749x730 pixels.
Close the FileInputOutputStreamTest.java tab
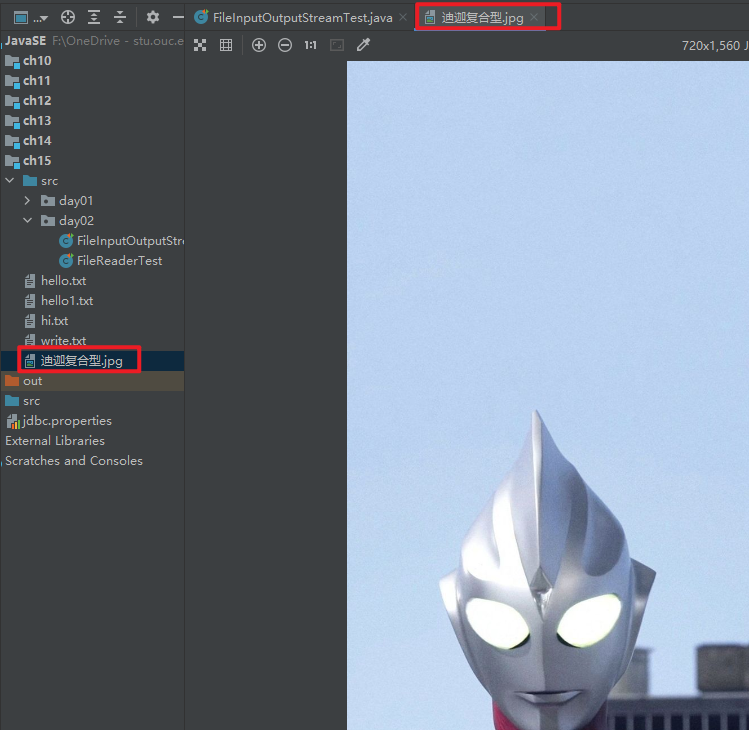click(x=403, y=18)
